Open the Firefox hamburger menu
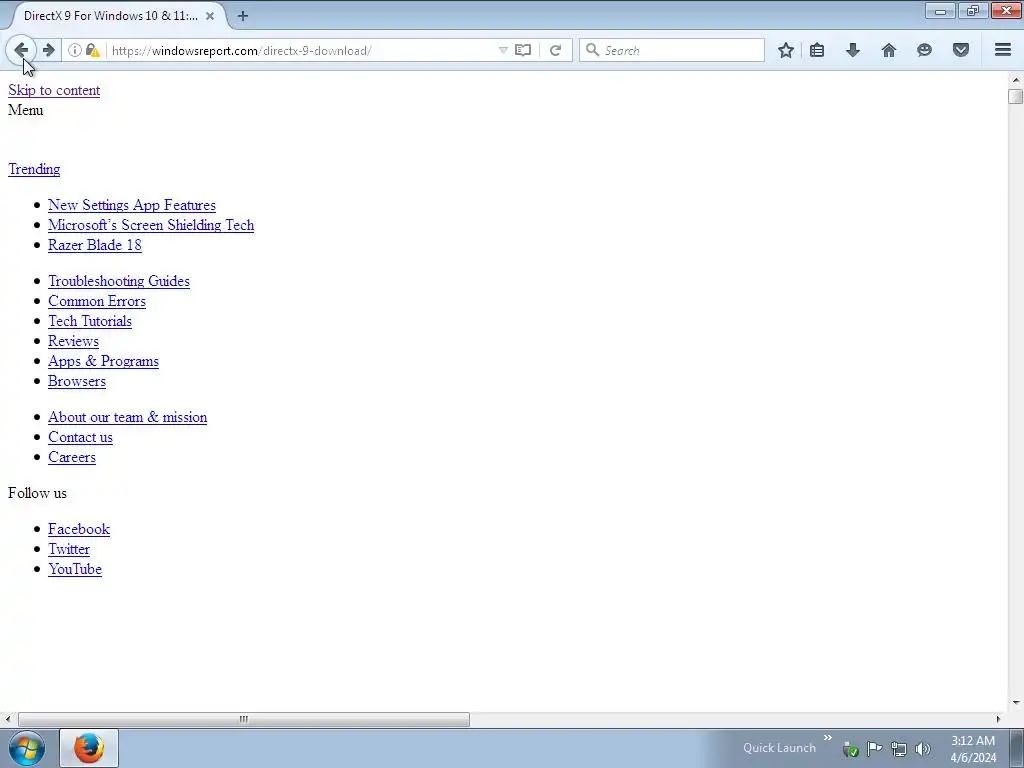 click(1003, 50)
